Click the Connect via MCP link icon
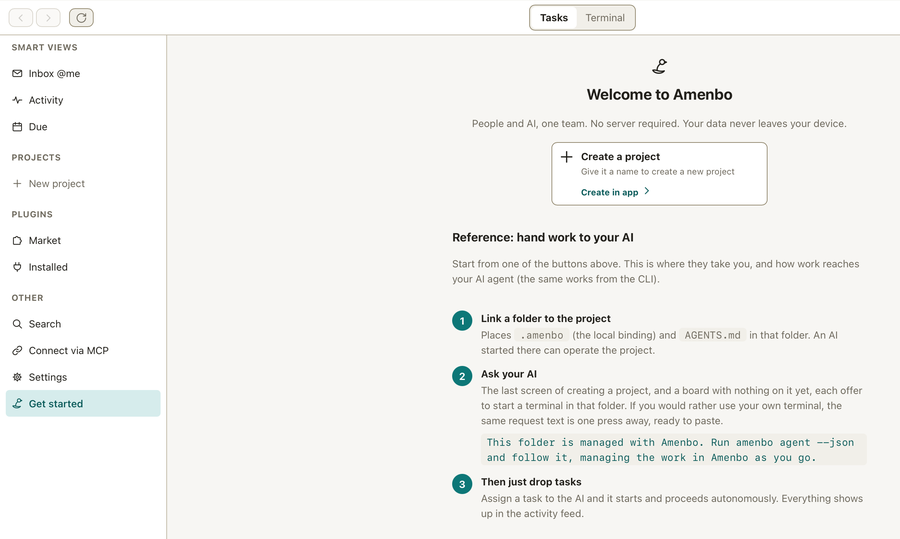900x539 pixels. click(x=17, y=351)
